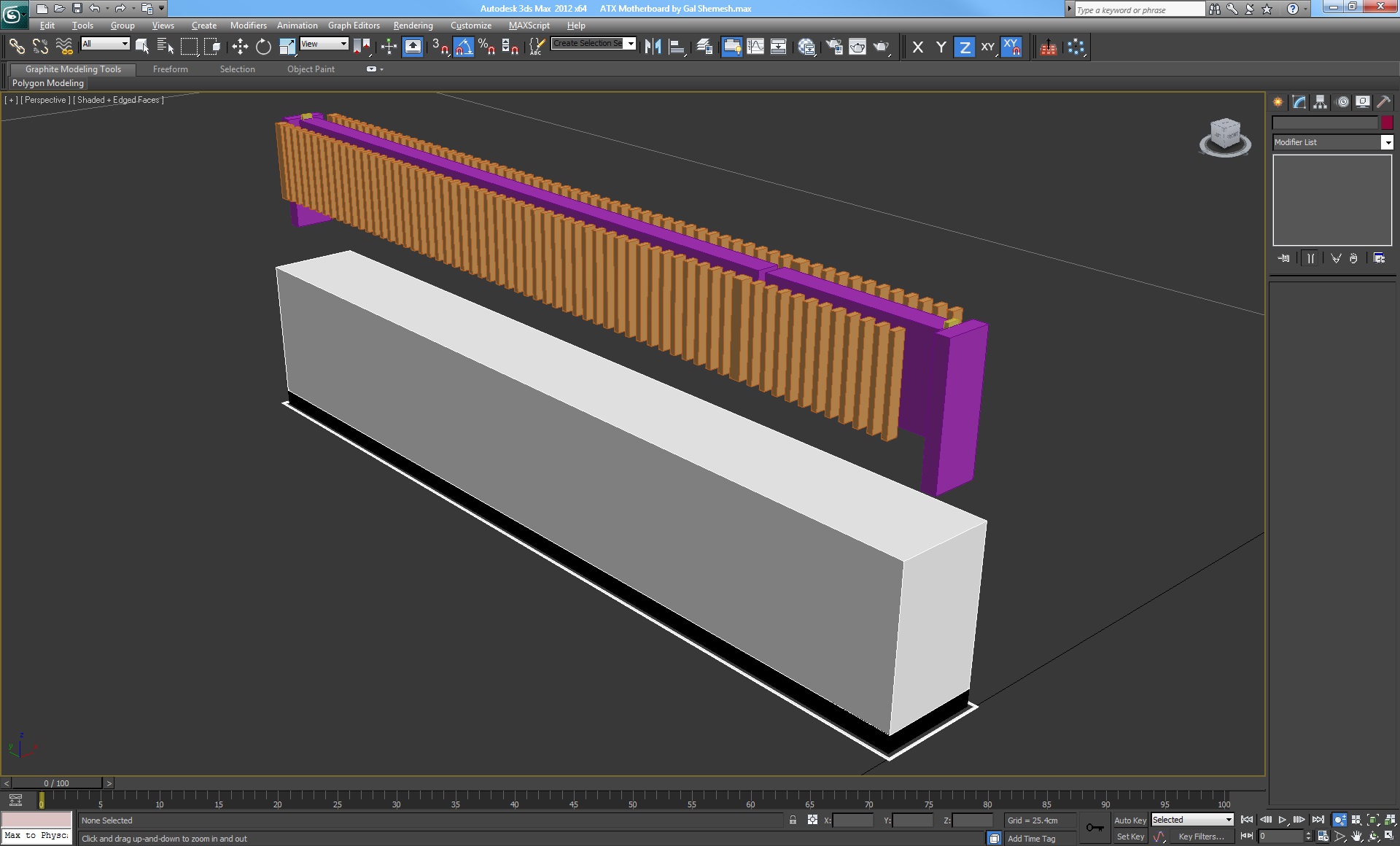Viewport: 1400px width, 846px height.
Task: Open the Schematic View
Action: (779, 47)
